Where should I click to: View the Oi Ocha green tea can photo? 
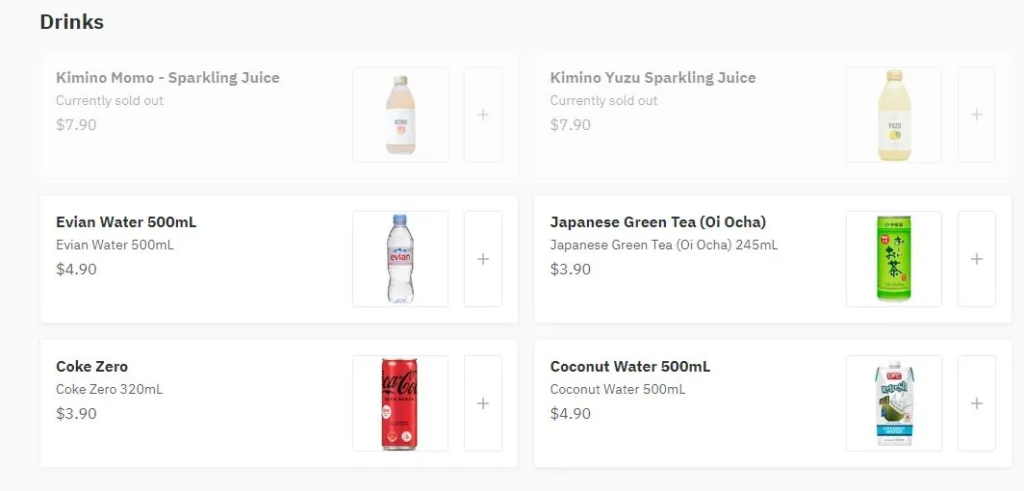pos(893,259)
